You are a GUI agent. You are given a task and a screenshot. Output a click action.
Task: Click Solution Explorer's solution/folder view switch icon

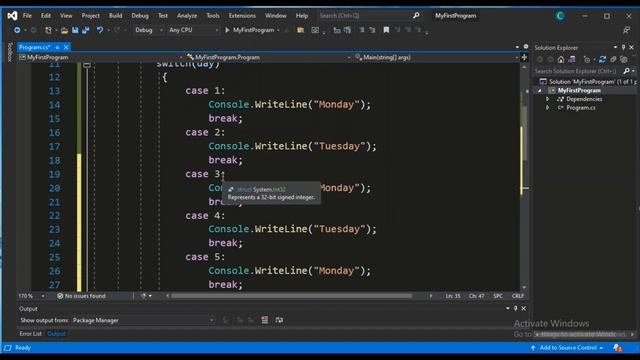coord(571,60)
